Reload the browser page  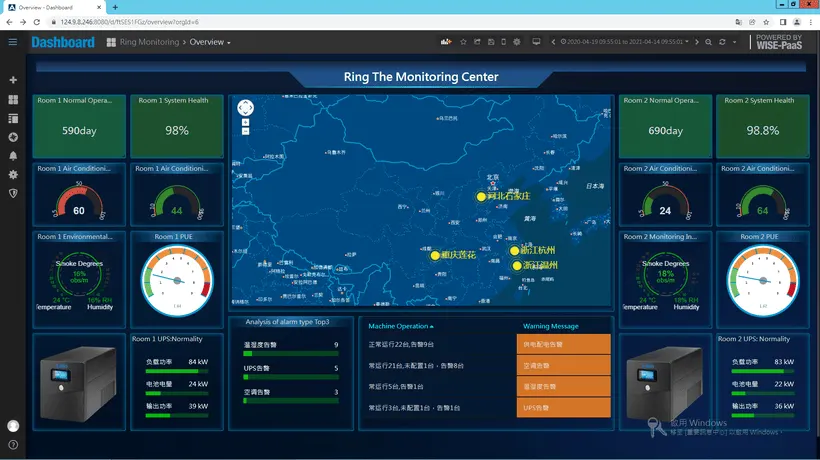coord(37,22)
